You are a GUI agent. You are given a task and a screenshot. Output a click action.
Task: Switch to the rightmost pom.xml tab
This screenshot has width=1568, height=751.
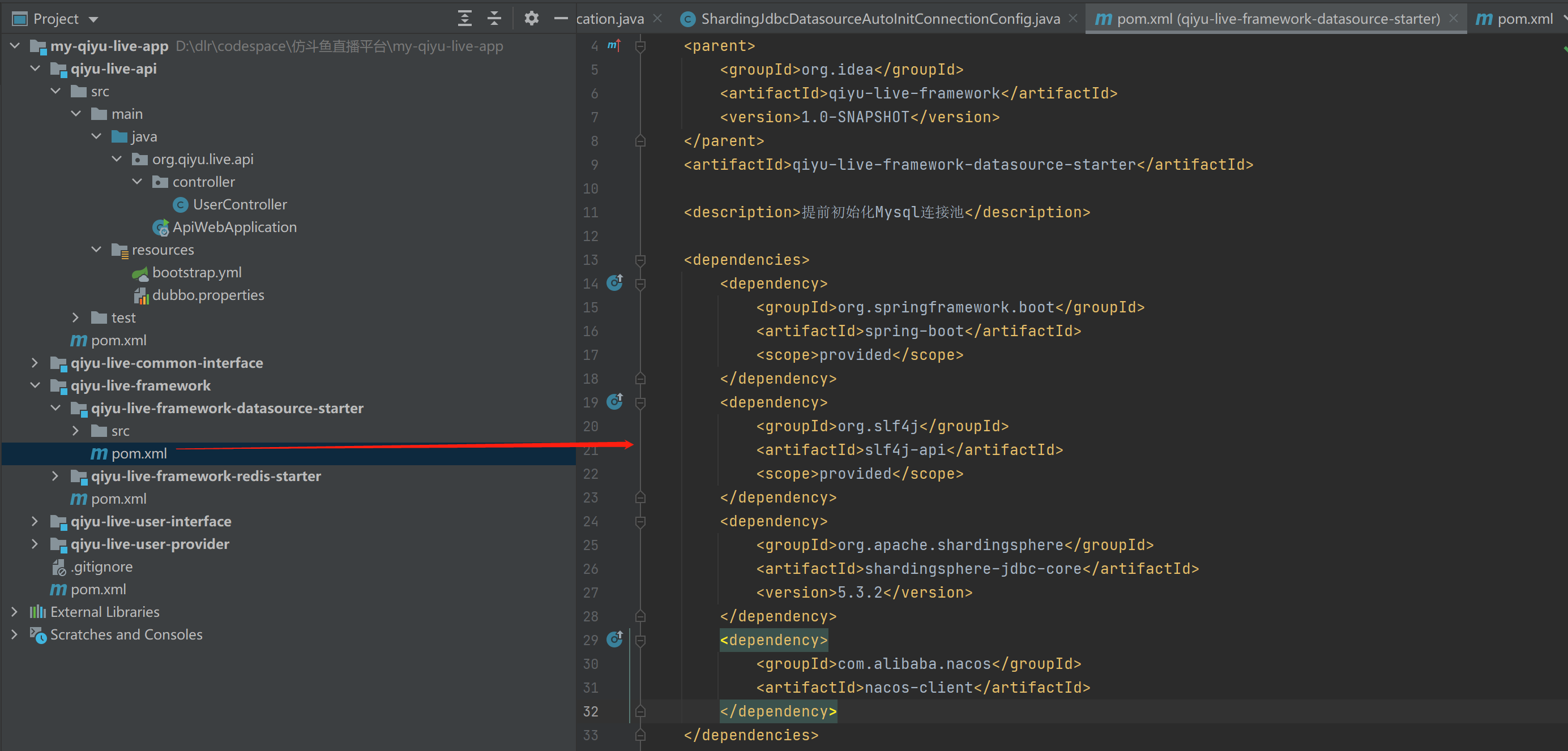click(x=1524, y=19)
